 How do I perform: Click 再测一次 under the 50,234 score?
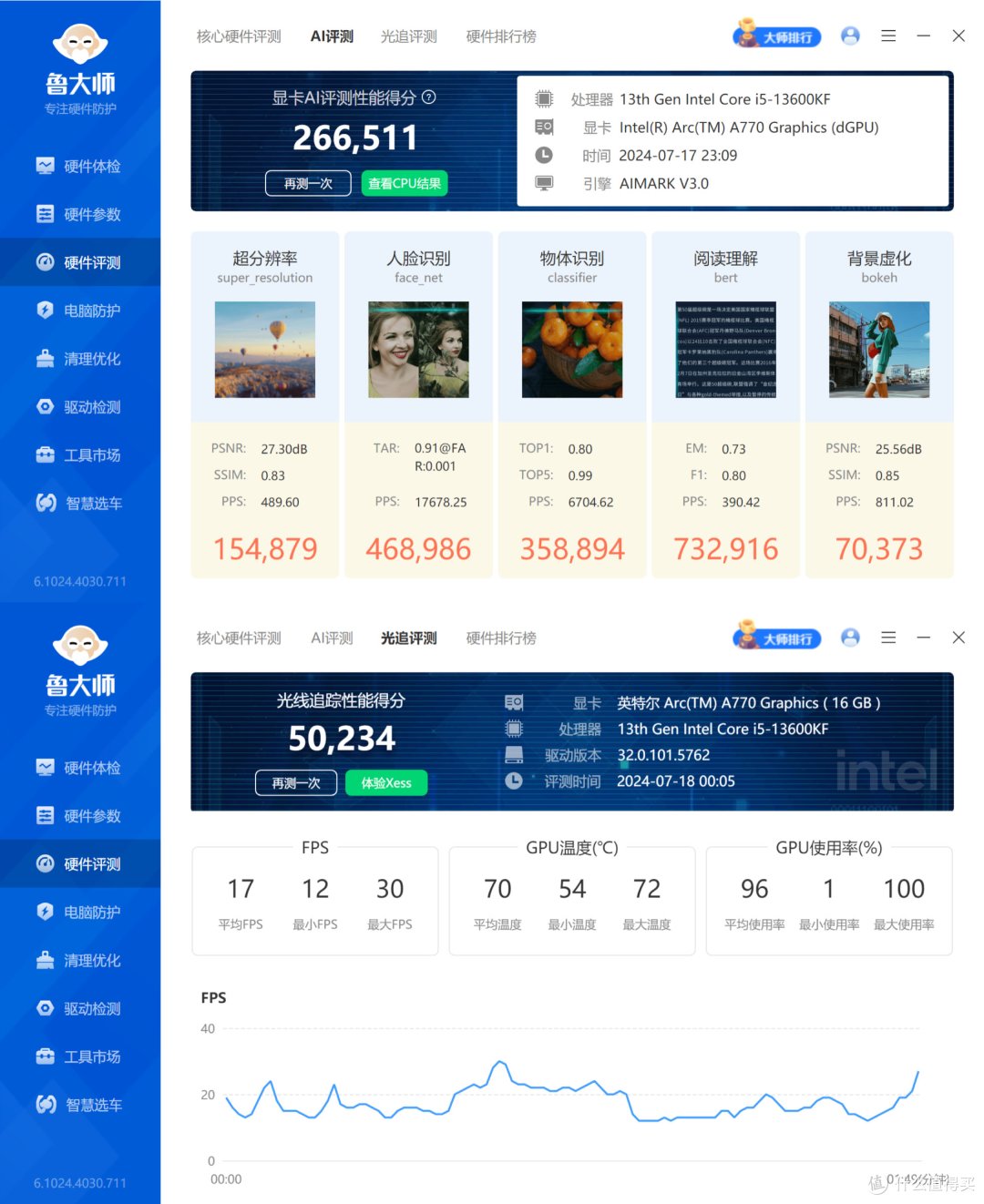click(296, 782)
